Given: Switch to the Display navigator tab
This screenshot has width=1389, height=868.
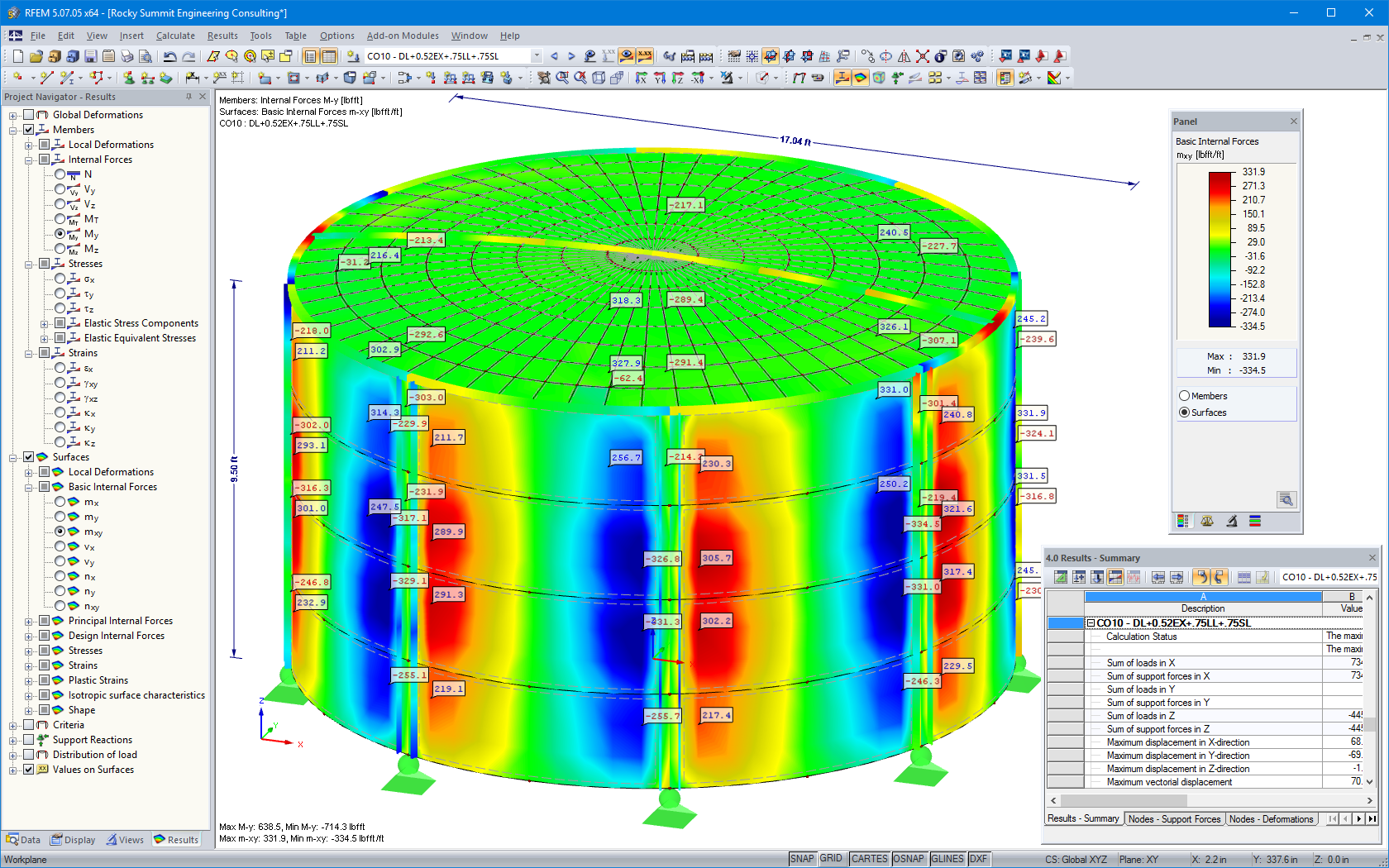Looking at the screenshot, I should (73, 840).
